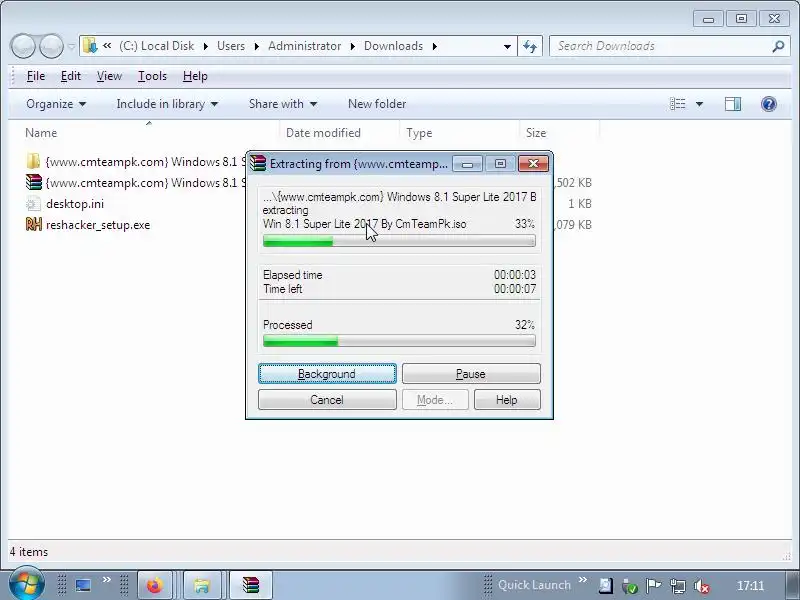Select Downloads in the breadcrumb path
Screen dimensions: 800x600
pyautogui.click(x=393, y=46)
